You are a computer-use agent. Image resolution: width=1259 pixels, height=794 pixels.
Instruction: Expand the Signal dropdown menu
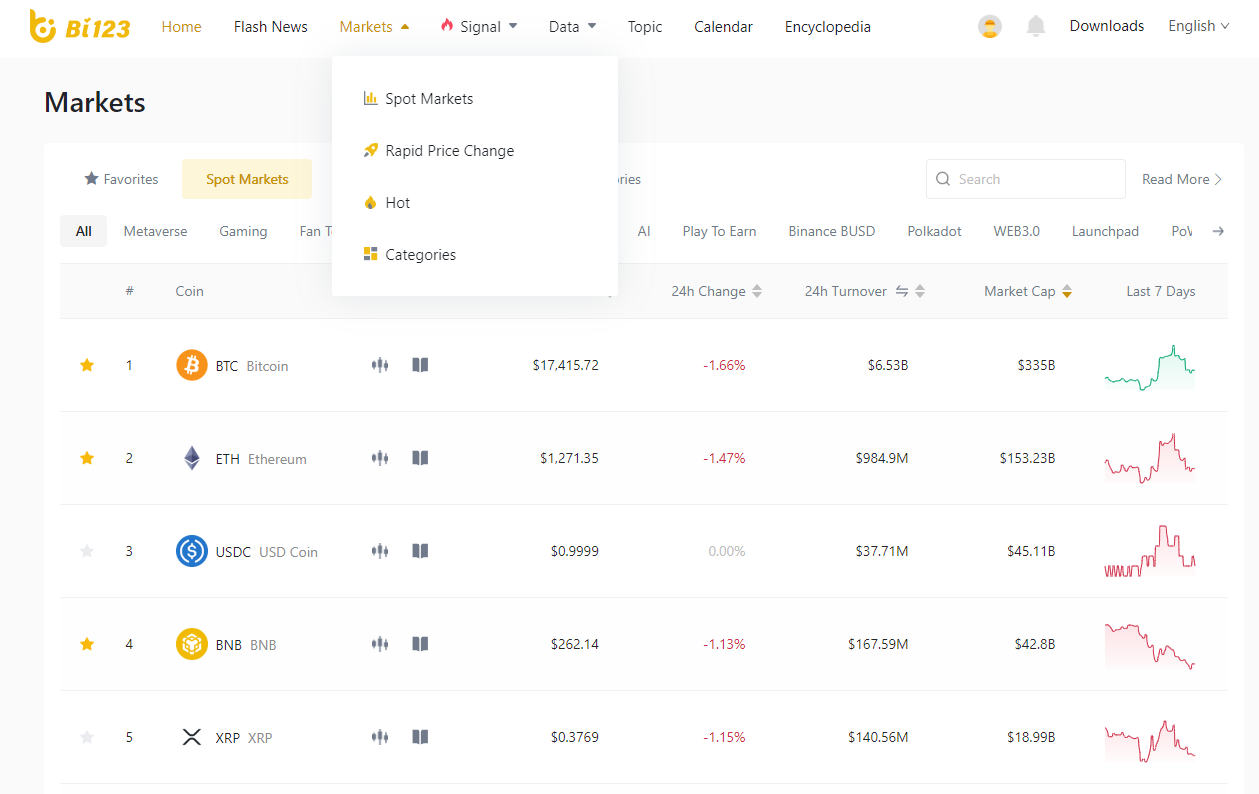(x=479, y=27)
